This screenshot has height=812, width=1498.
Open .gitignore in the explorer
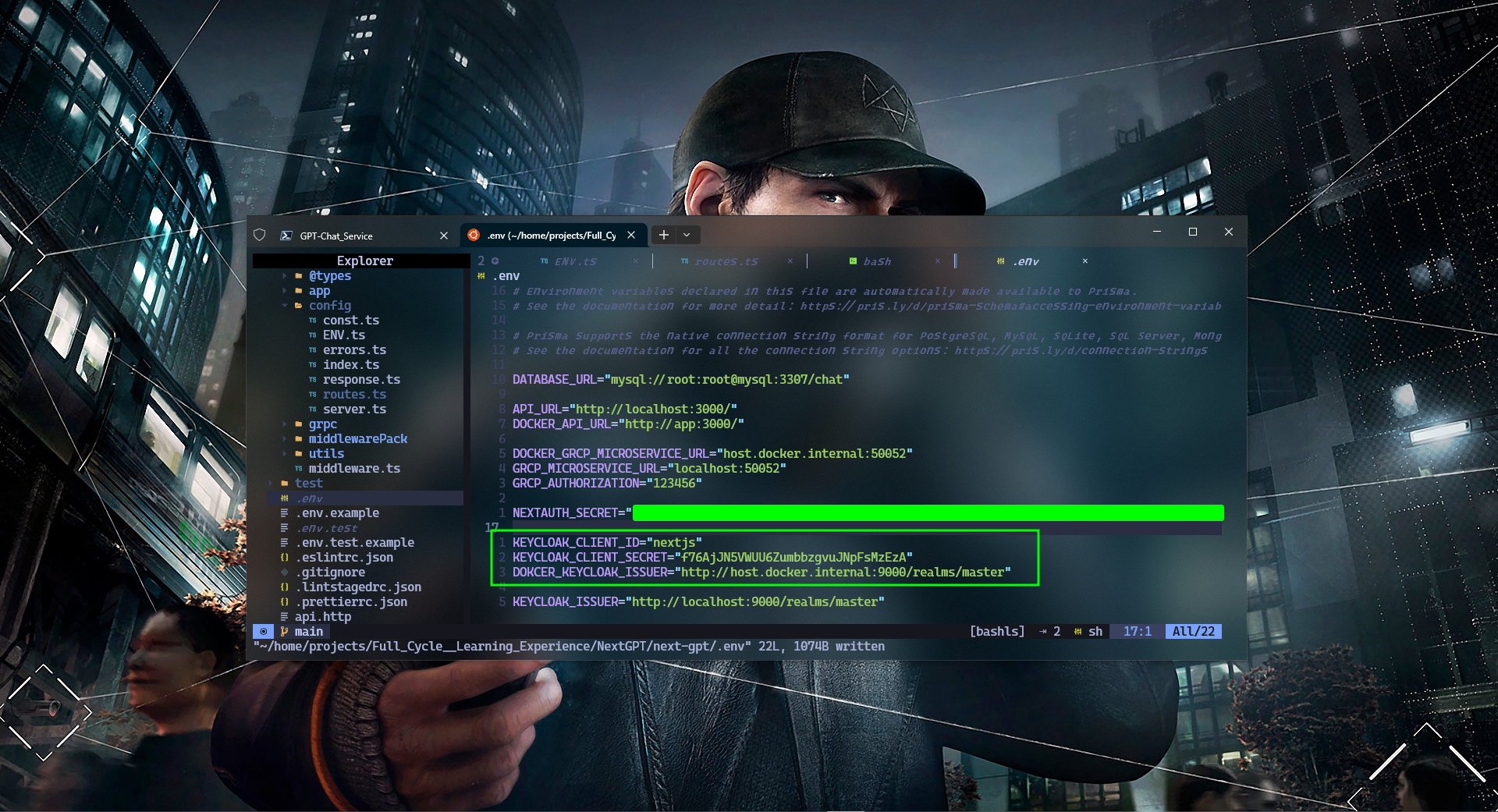point(330,573)
